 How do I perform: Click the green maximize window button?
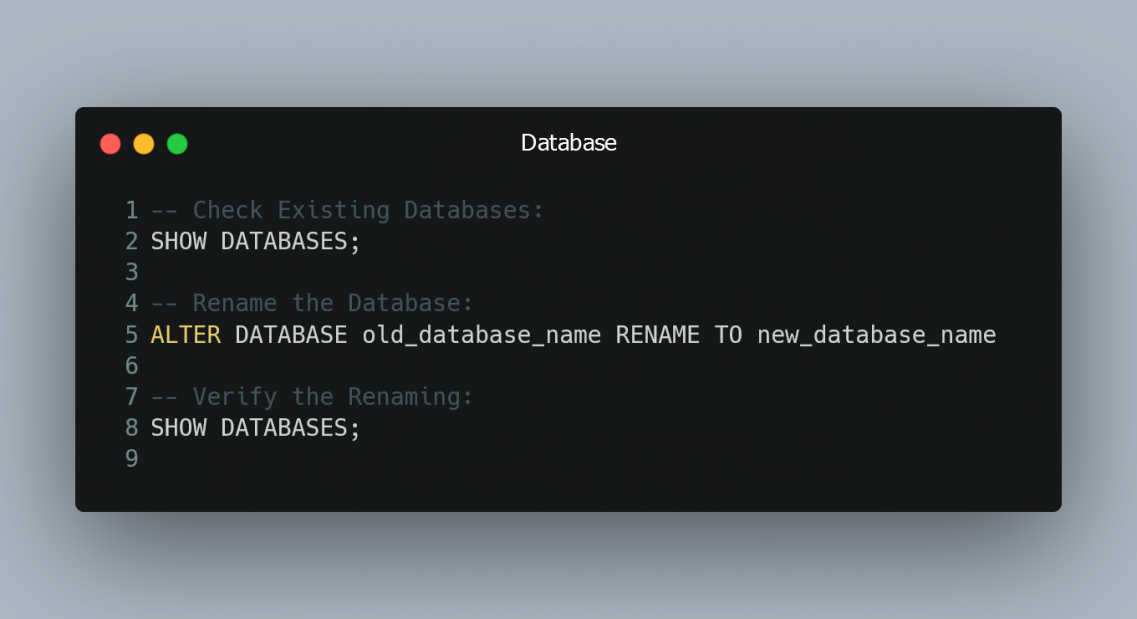coord(176,143)
